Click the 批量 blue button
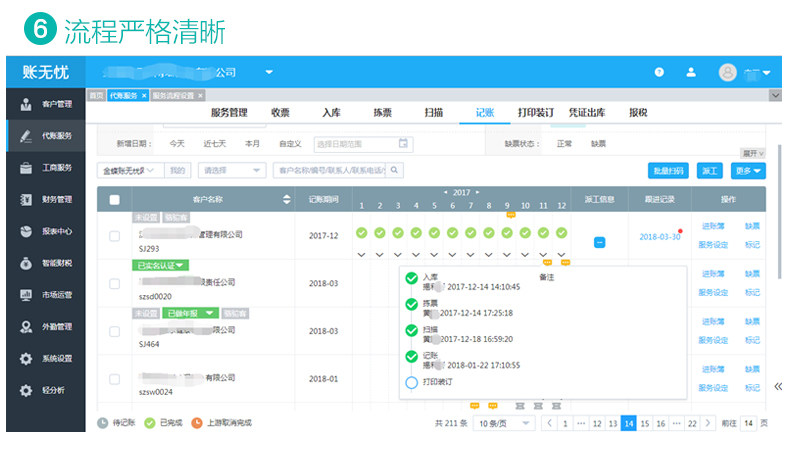Image resolution: width=790 pixels, height=458 pixels. (x=668, y=171)
